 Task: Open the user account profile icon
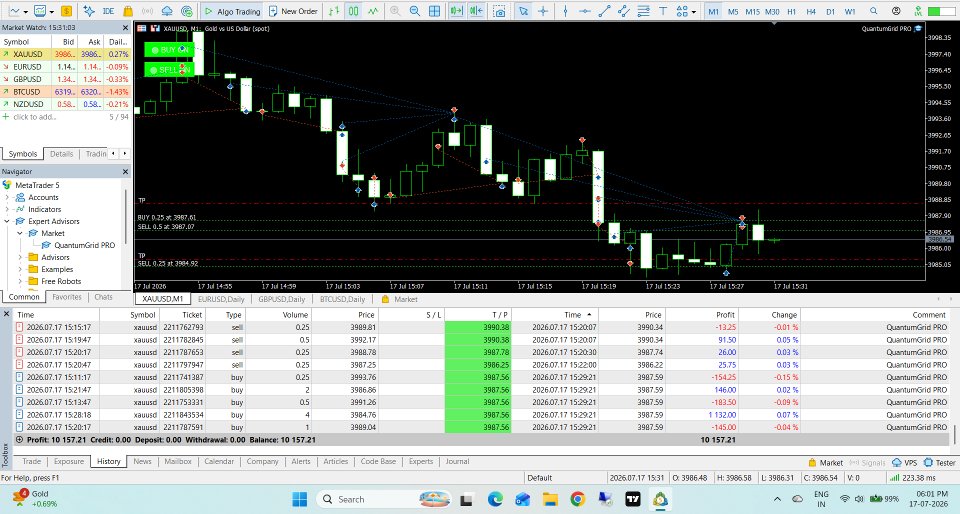point(896,11)
